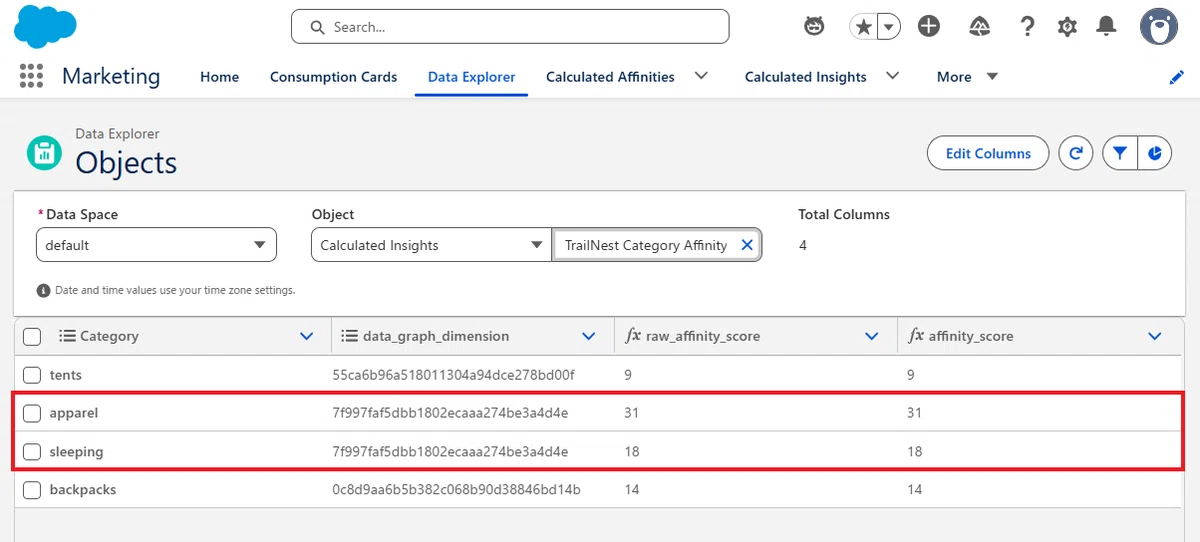
Task: Click the Marketing app name
Action: point(111,76)
